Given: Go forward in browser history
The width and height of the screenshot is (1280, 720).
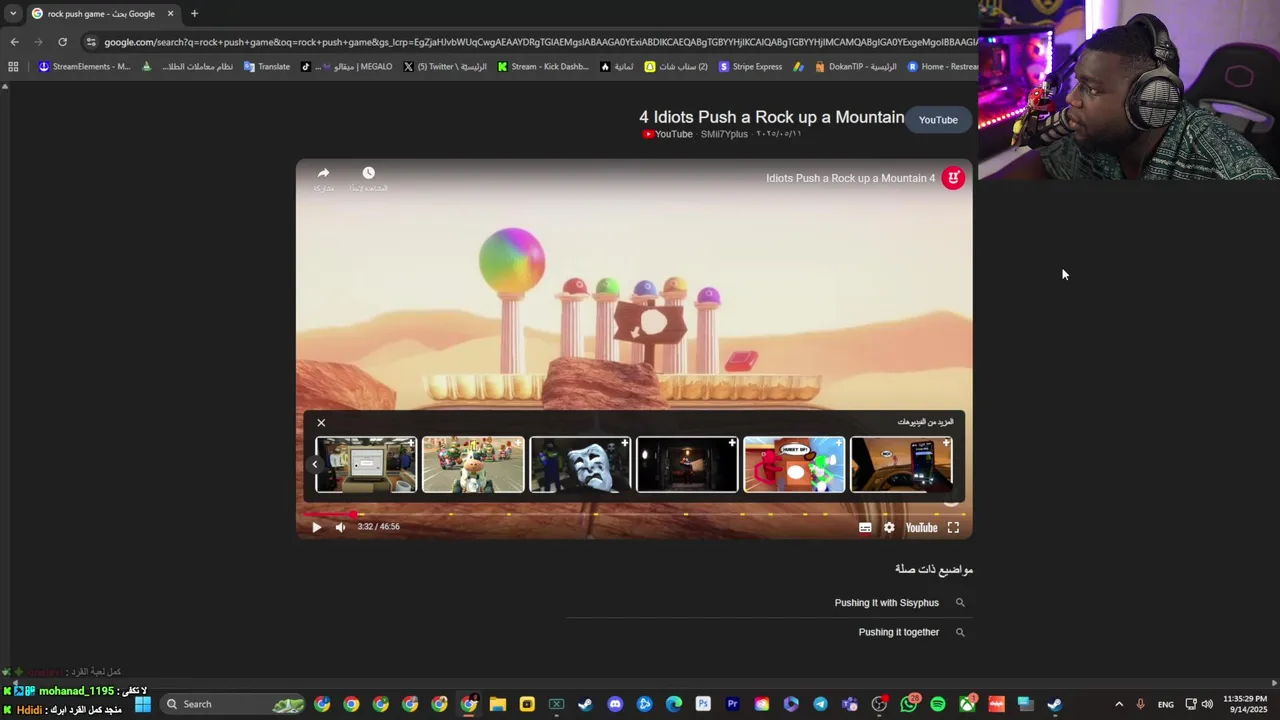Looking at the screenshot, I should click(x=38, y=42).
